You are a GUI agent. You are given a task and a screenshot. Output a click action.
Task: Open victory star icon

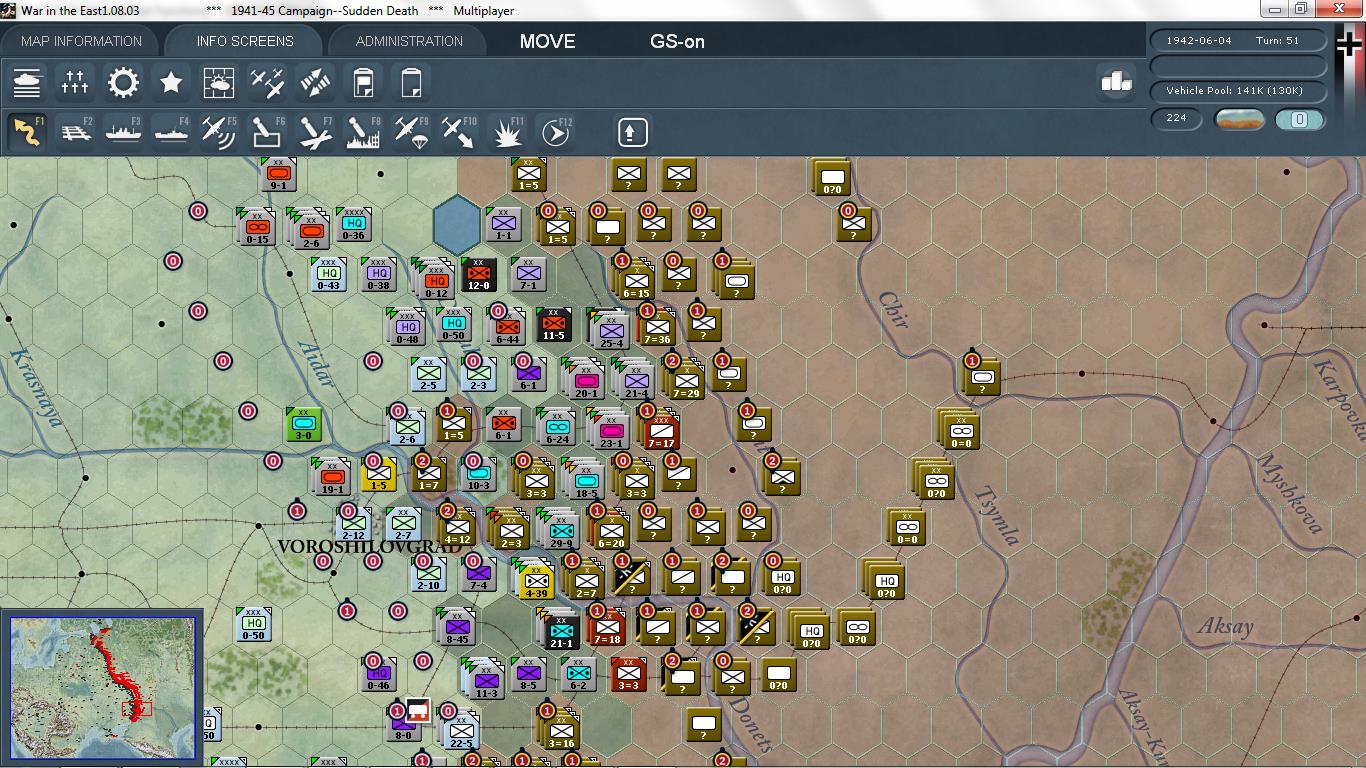pos(171,82)
